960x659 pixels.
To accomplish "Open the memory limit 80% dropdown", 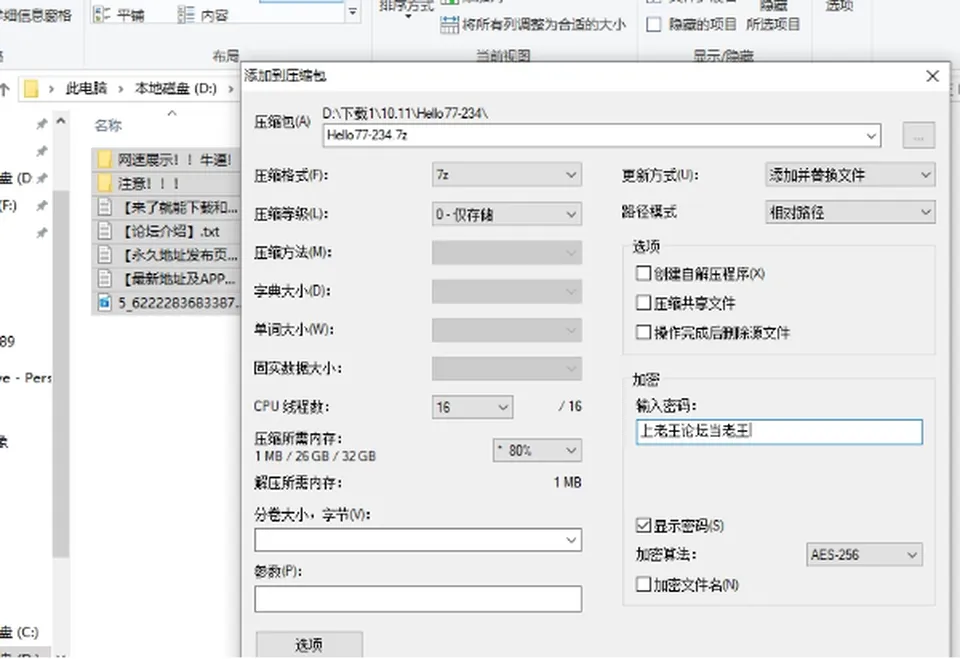I will (537, 451).
